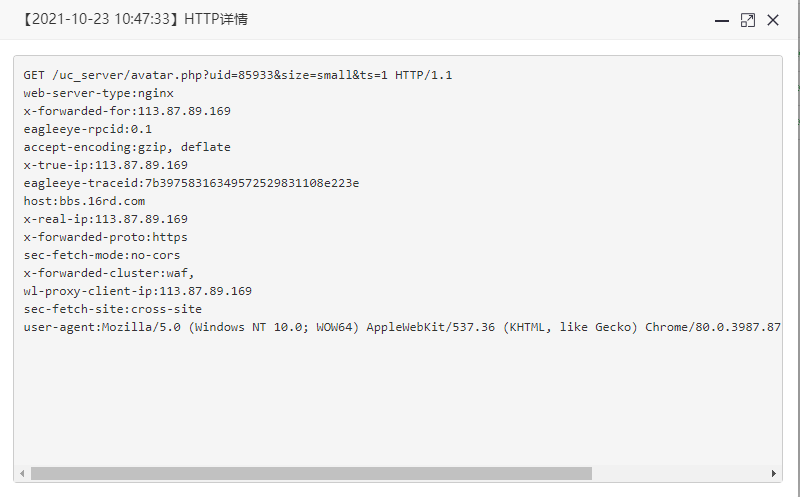This screenshot has height=497, width=800.
Task: Click the GET /uc_server/avatar.php request line
Action: point(238,75)
